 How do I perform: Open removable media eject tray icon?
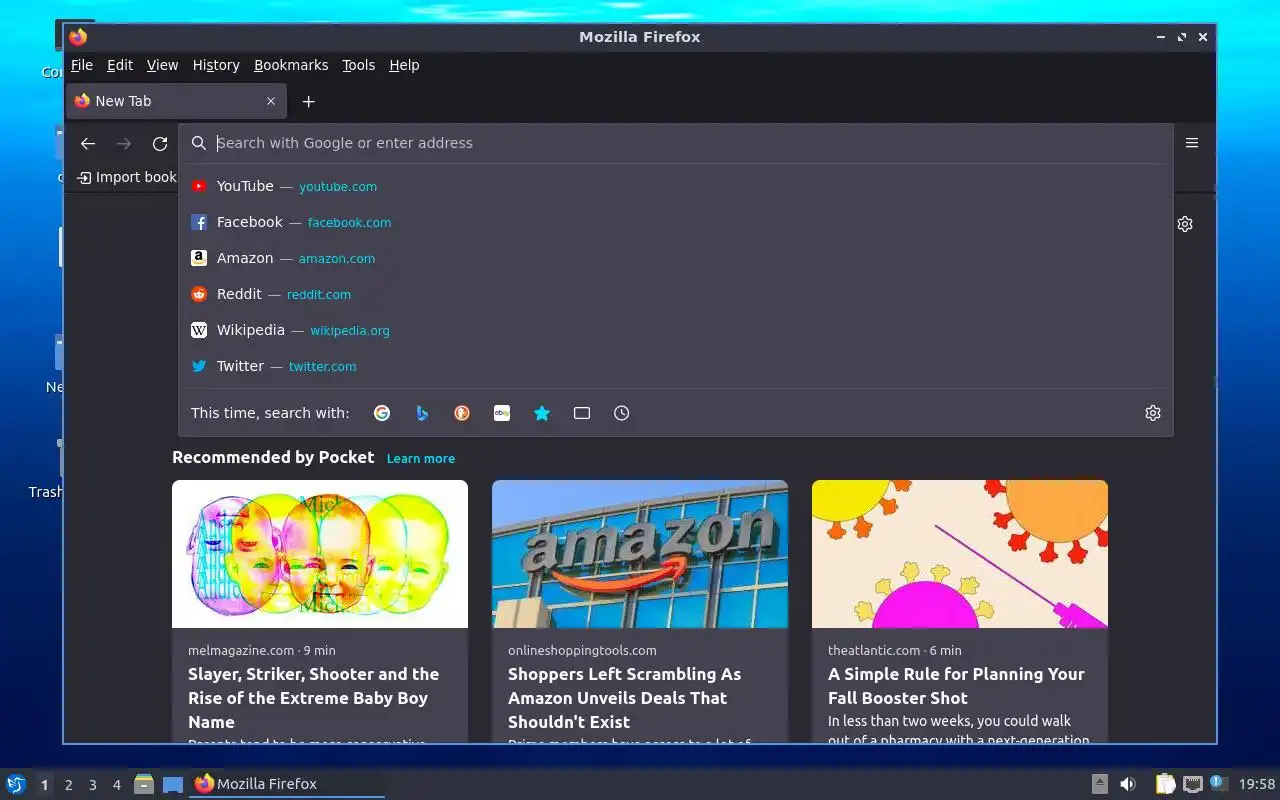tap(1099, 784)
